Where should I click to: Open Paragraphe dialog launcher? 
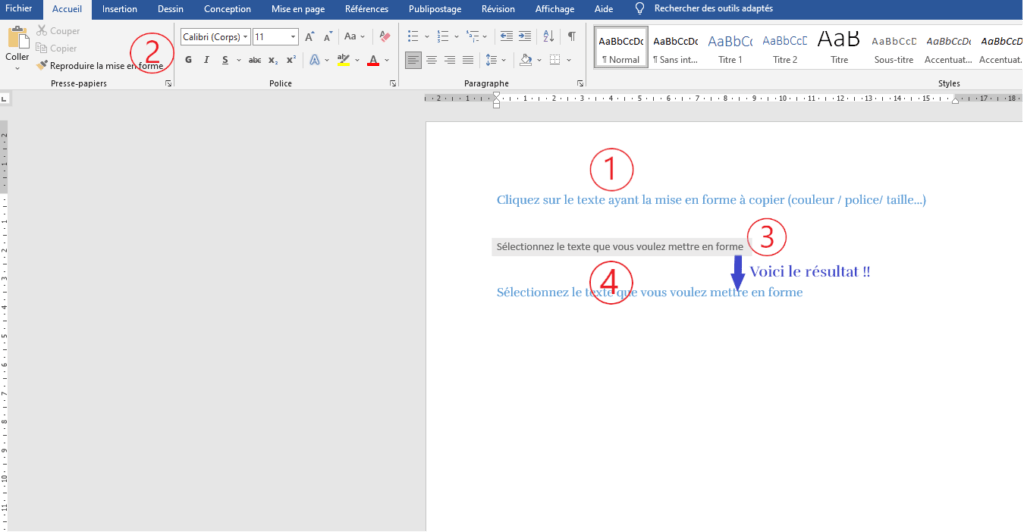(580, 84)
